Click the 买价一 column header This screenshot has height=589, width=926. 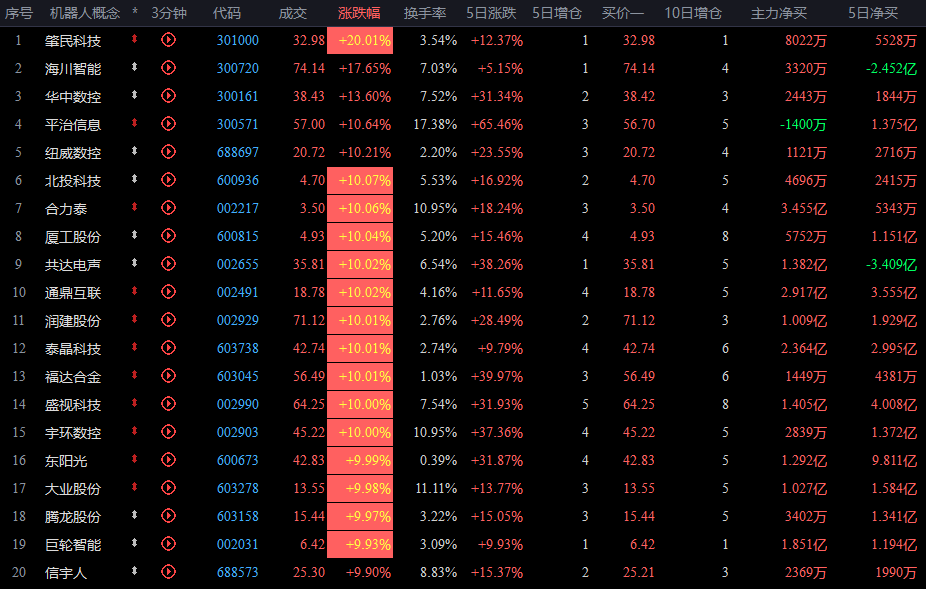tap(623, 13)
